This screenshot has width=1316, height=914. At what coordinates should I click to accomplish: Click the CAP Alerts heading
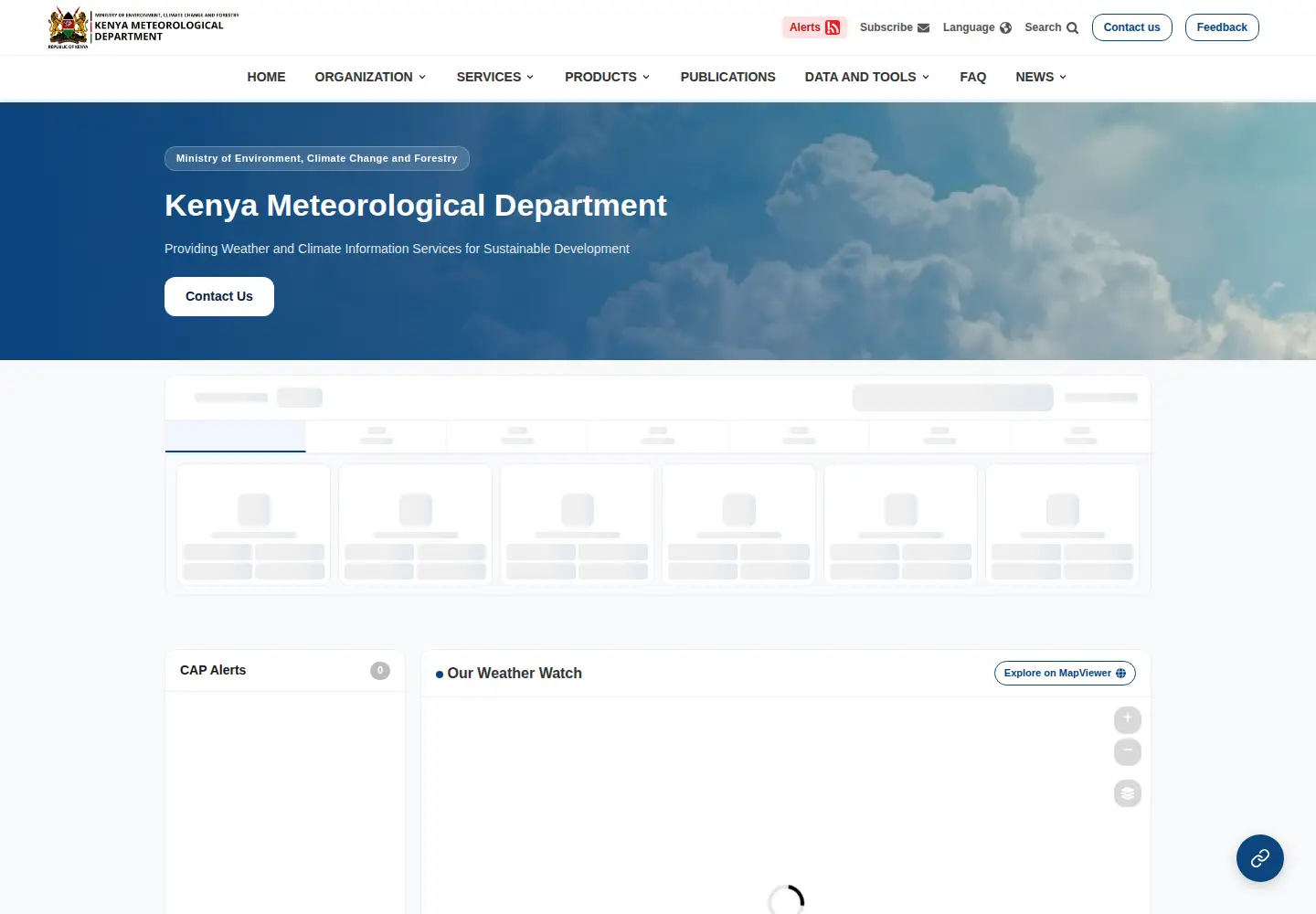point(213,670)
